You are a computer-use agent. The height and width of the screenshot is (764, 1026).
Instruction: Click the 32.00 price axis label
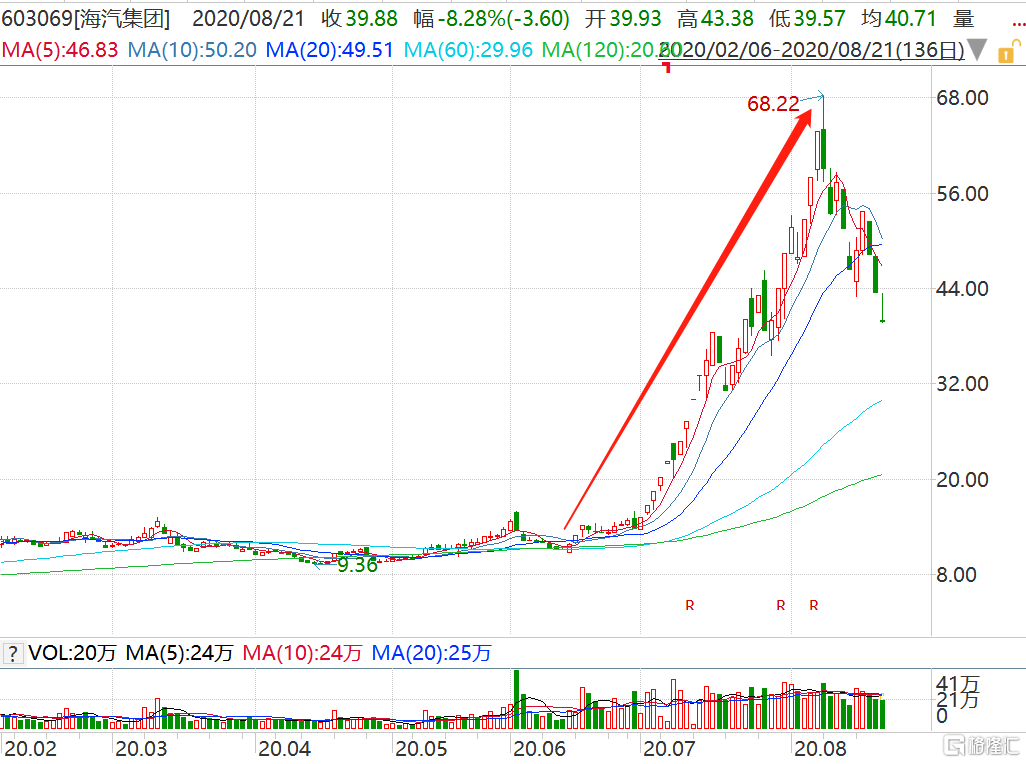tap(962, 383)
